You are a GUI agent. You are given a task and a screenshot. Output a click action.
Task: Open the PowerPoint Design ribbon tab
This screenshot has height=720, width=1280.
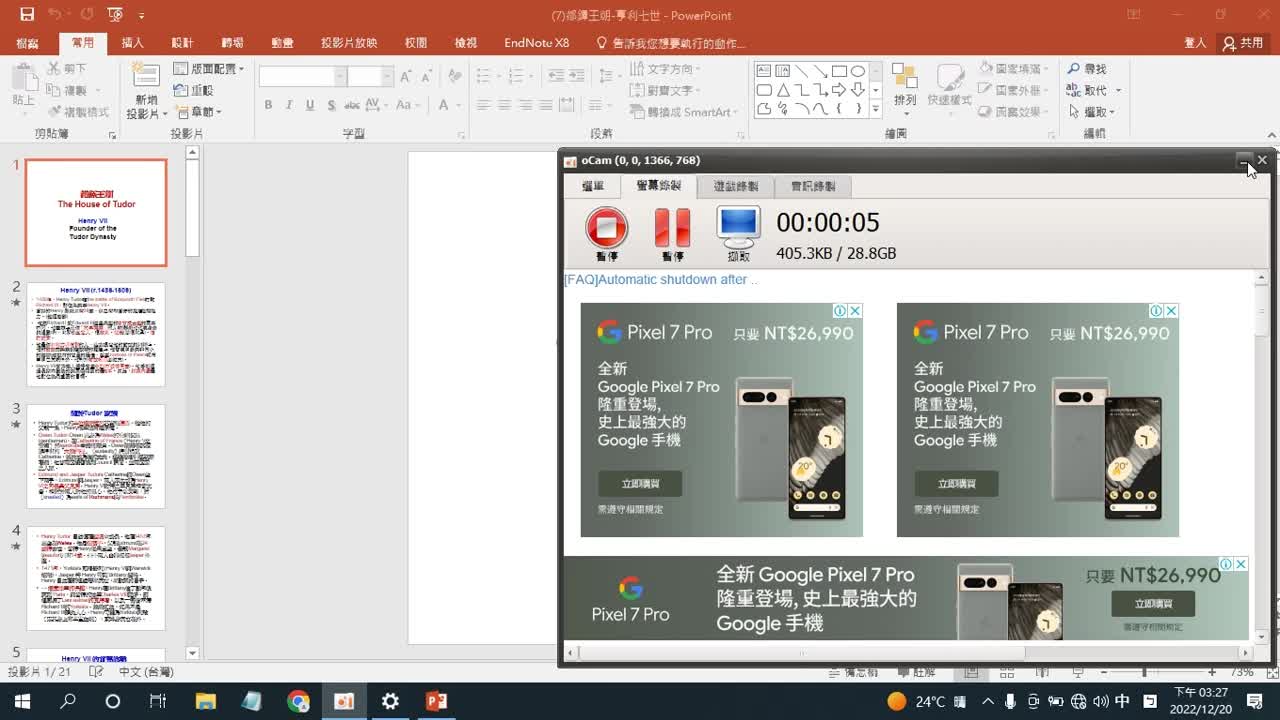tap(182, 43)
